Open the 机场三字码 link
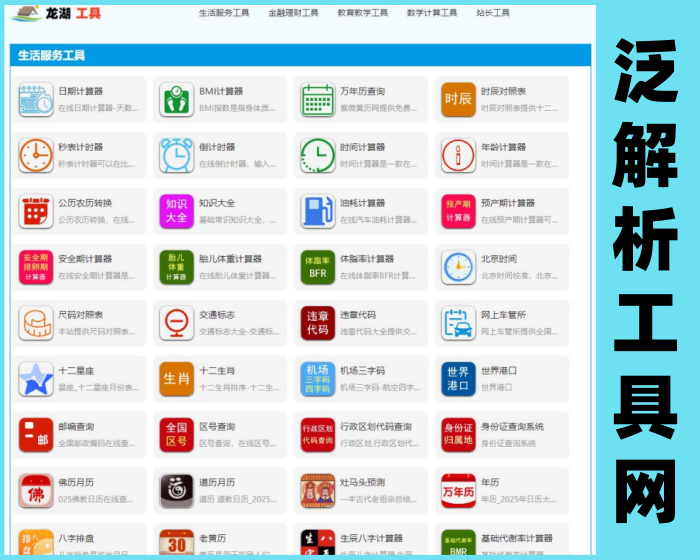 (x=362, y=371)
